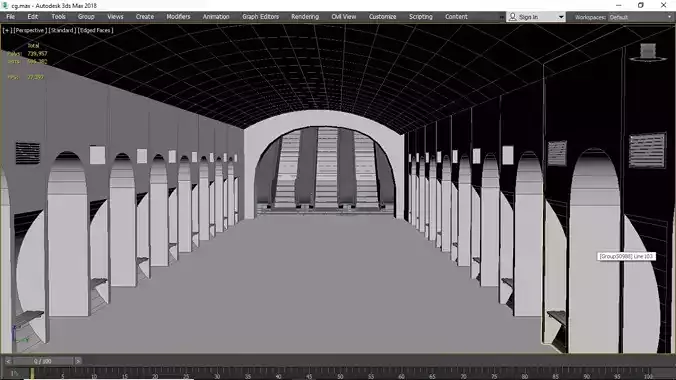Open the Views menu
This screenshot has height=380, width=676.
[115, 17]
